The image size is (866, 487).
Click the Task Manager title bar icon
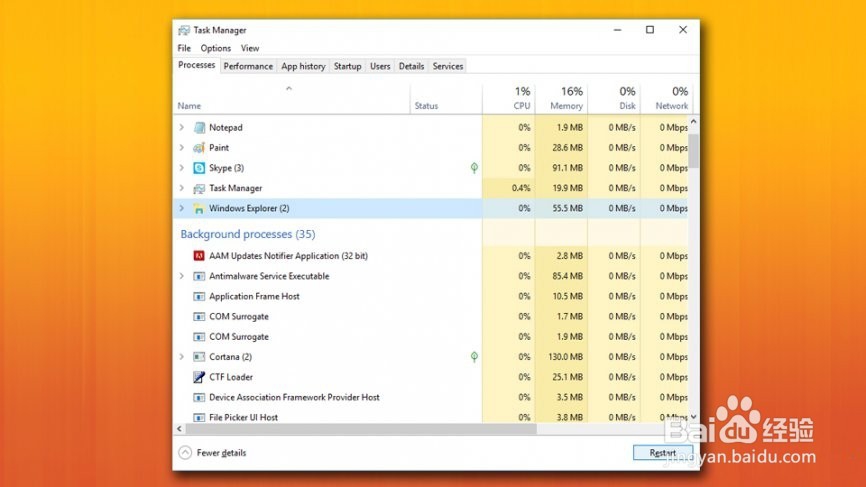point(184,30)
